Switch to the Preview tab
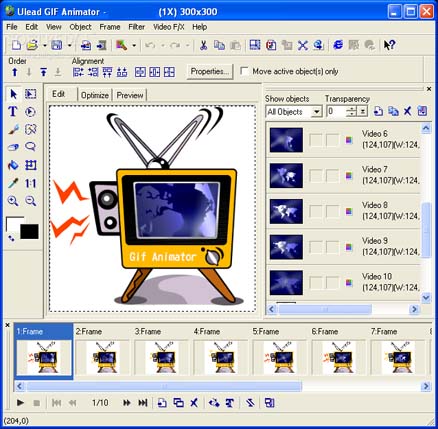438x429 pixels. coord(130,95)
